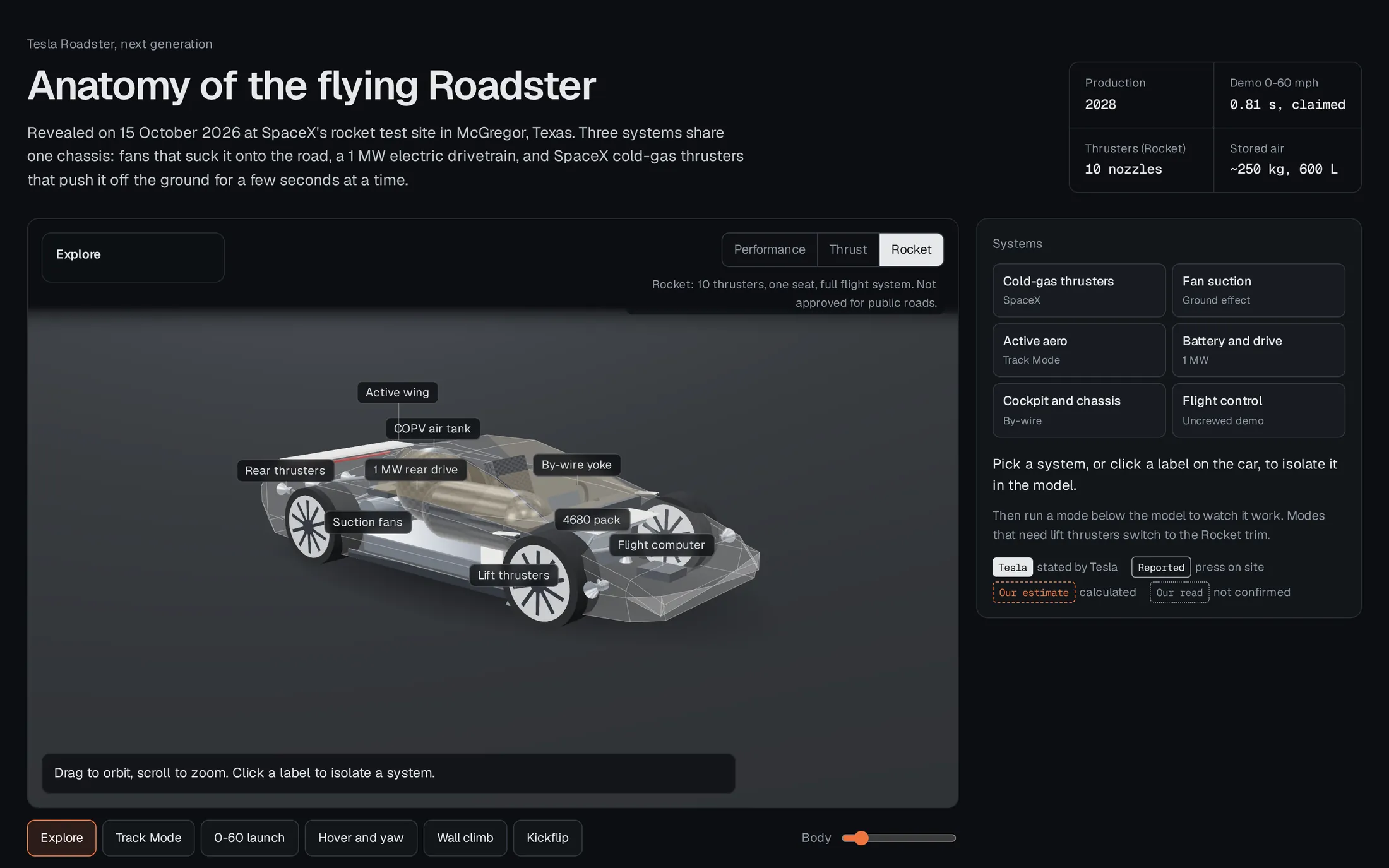Click the Active wing label on the model
The image size is (1389, 868).
[x=397, y=393]
